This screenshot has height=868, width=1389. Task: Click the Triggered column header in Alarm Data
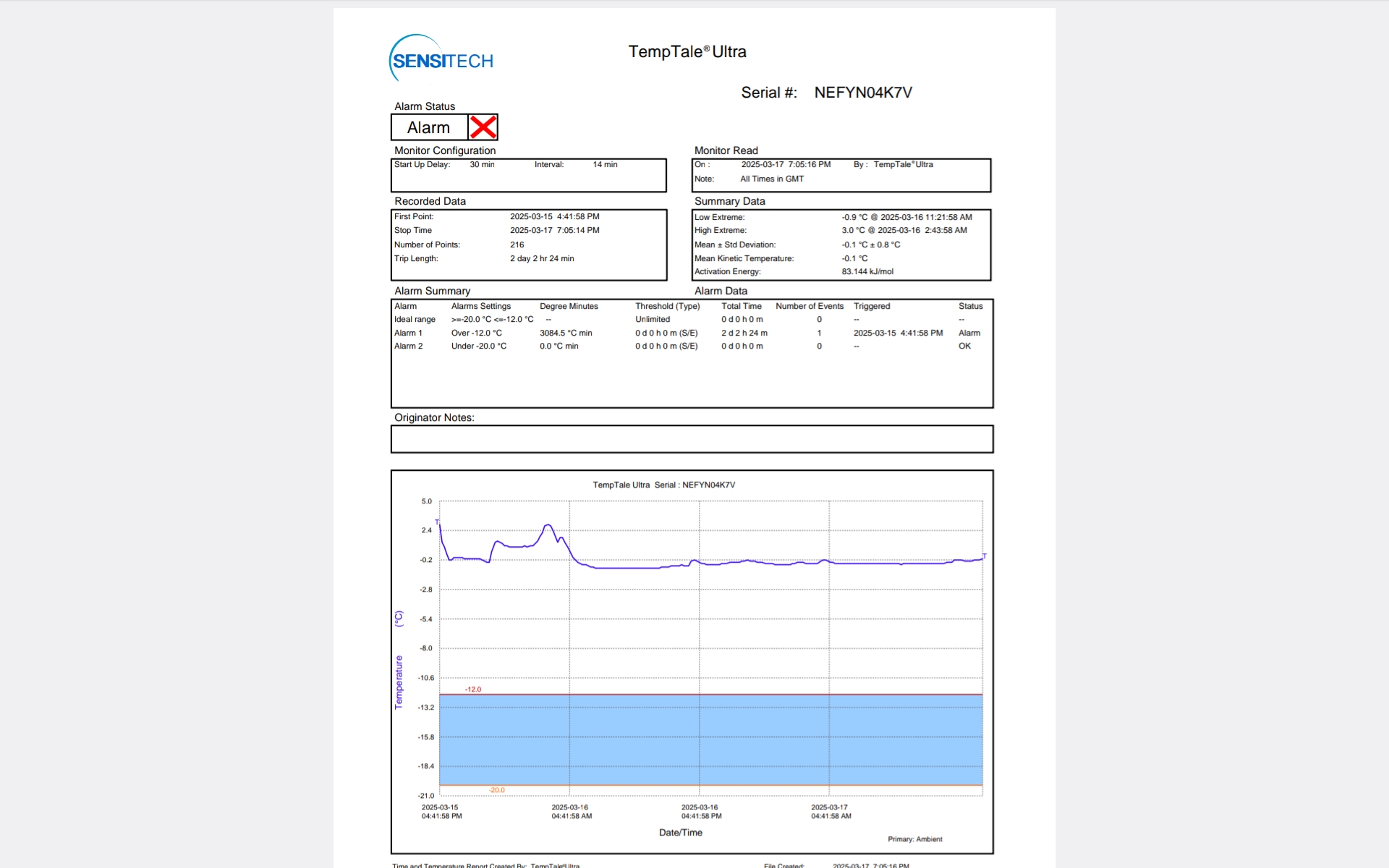(x=872, y=306)
